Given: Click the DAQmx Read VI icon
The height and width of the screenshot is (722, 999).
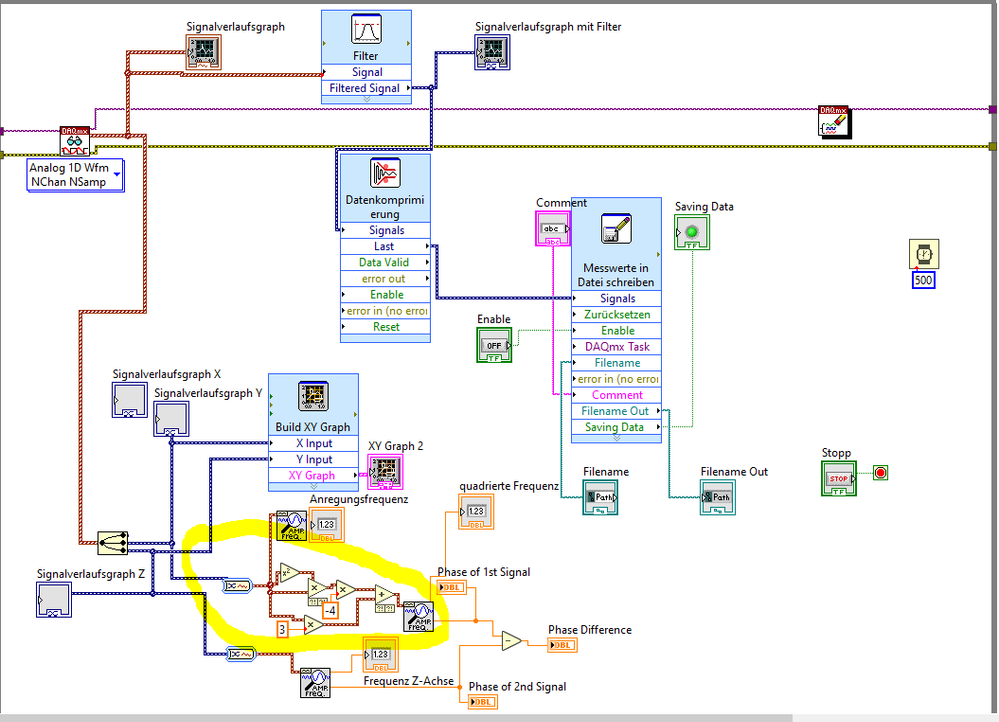Looking at the screenshot, I should tap(75, 141).
